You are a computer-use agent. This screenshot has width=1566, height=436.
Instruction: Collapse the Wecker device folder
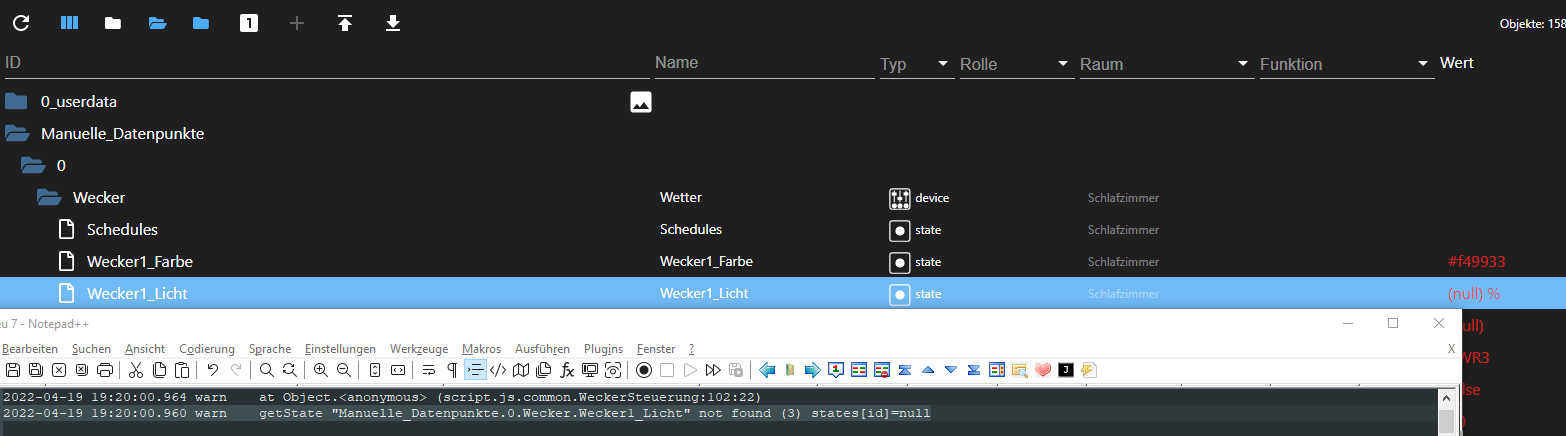click(49, 198)
